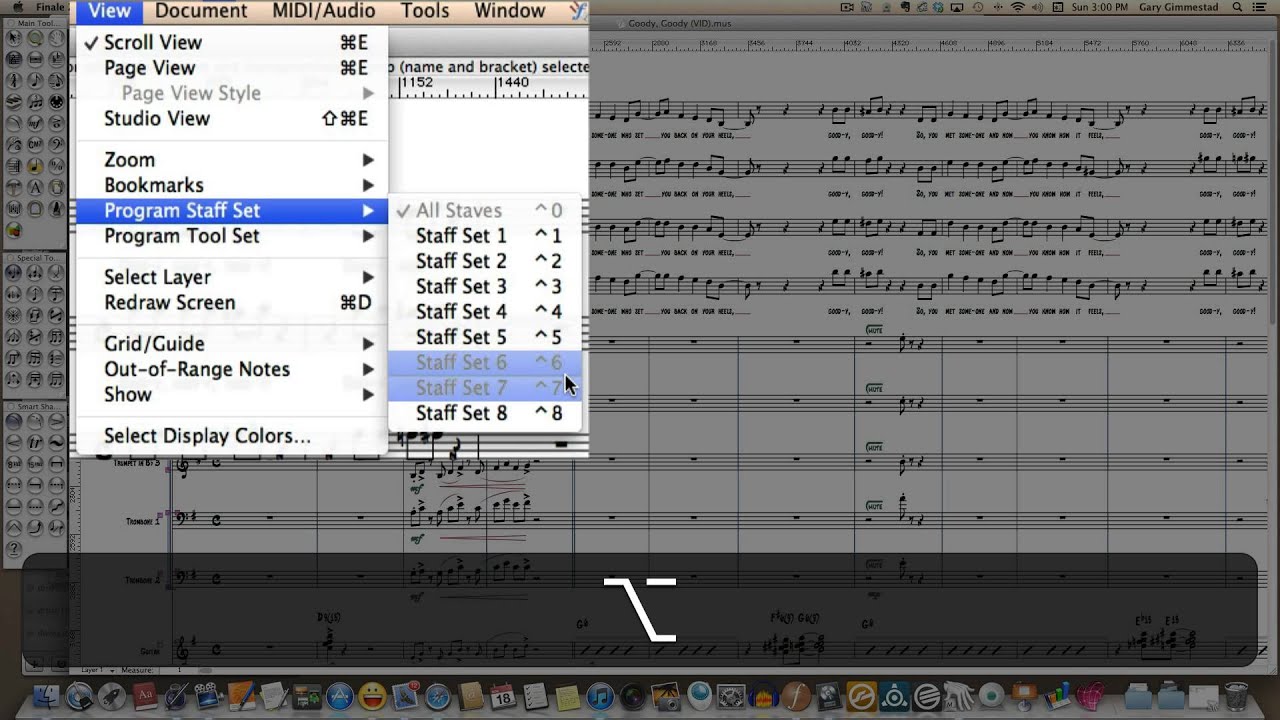Click Redraw Screen

(231, 303)
